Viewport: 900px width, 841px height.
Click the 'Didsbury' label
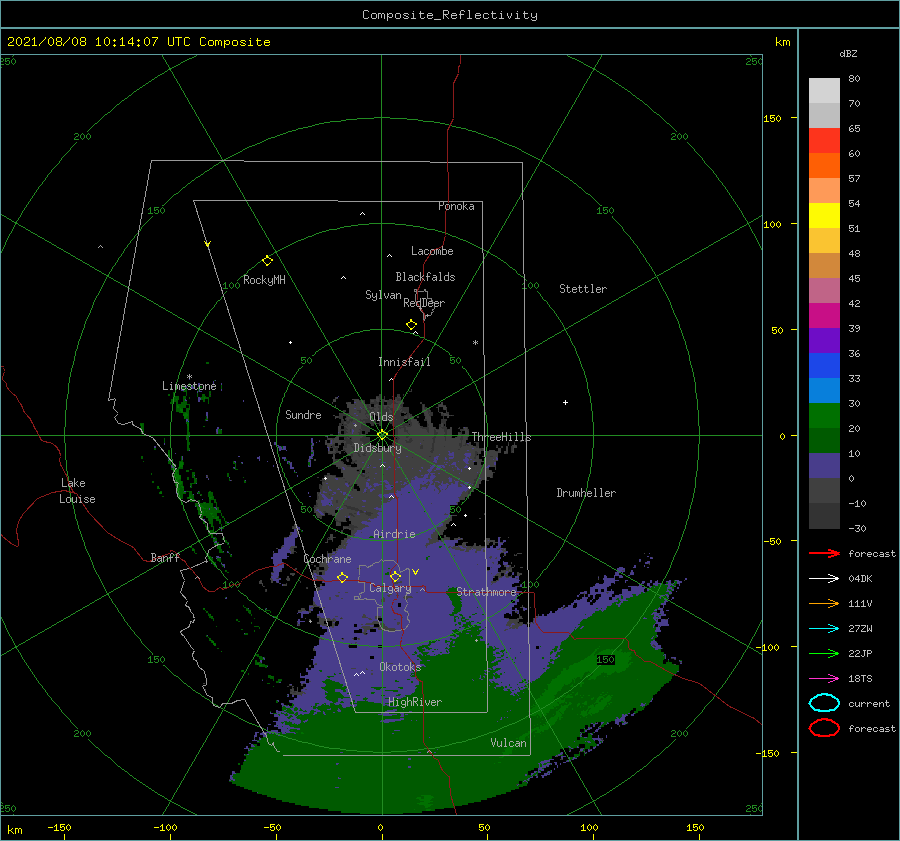378,448
